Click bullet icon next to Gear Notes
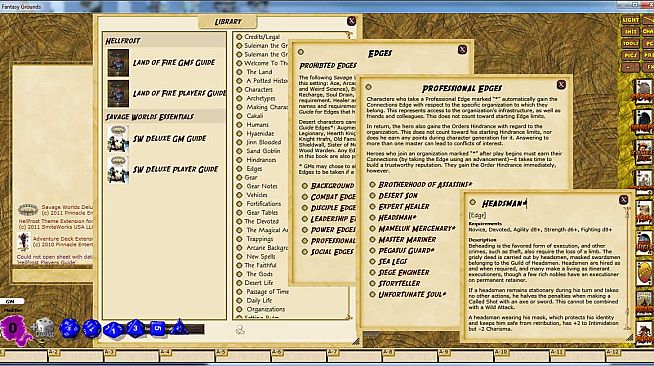 239,186
